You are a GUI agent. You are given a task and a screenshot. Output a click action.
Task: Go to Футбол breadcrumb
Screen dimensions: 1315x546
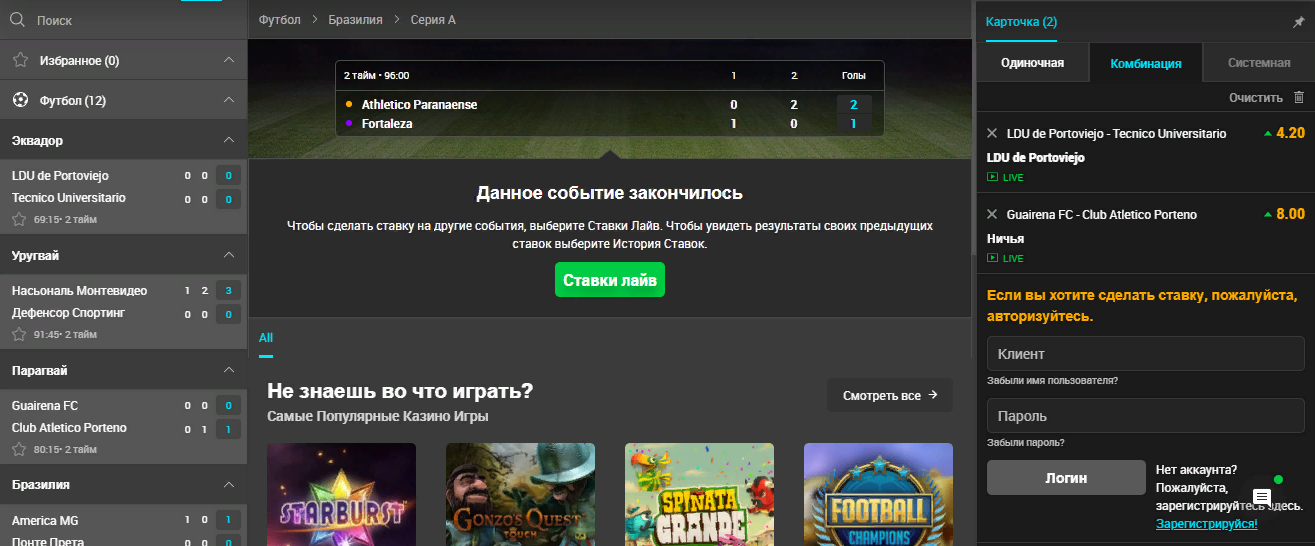click(279, 19)
